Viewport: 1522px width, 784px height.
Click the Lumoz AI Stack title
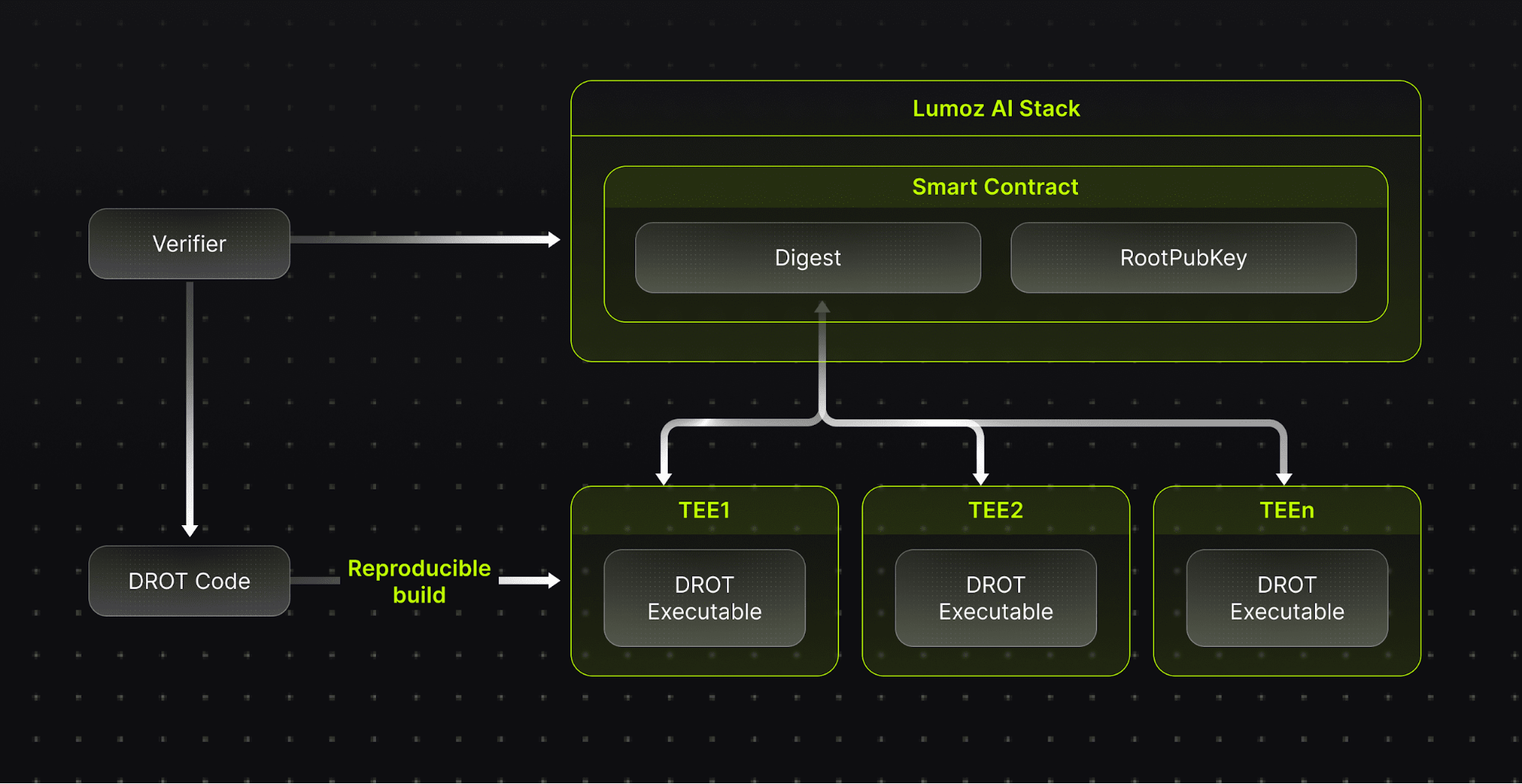pyautogui.click(x=995, y=109)
